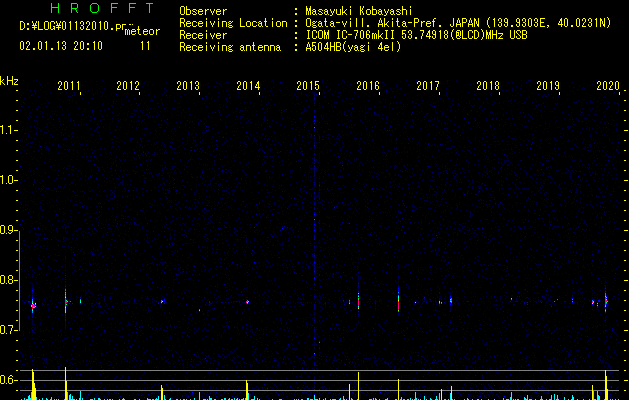Click the 2015 time axis label

(x=308, y=85)
